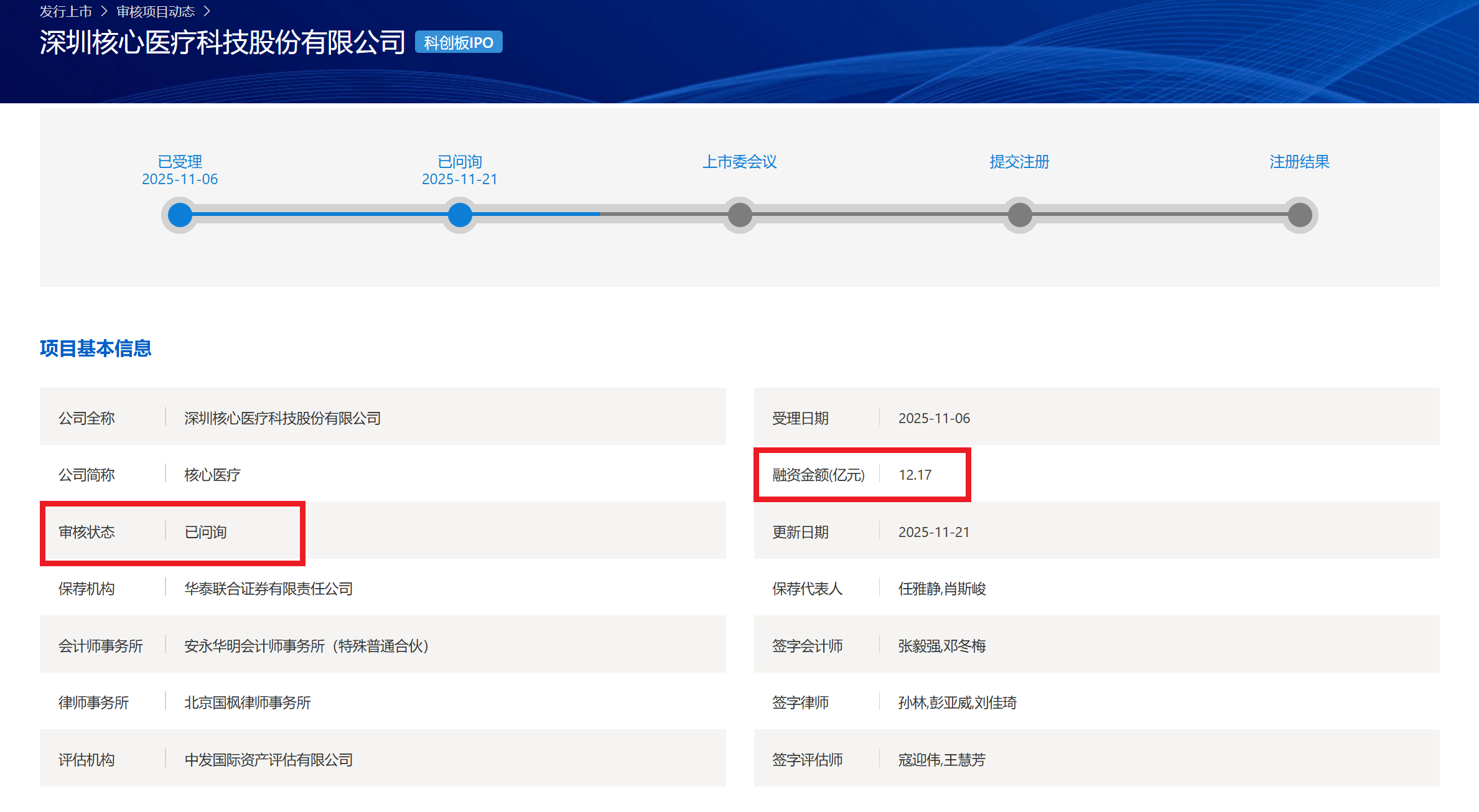Image resolution: width=1479 pixels, height=812 pixels.
Task: Click the 科创板IPO badge
Action: pos(459,42)
